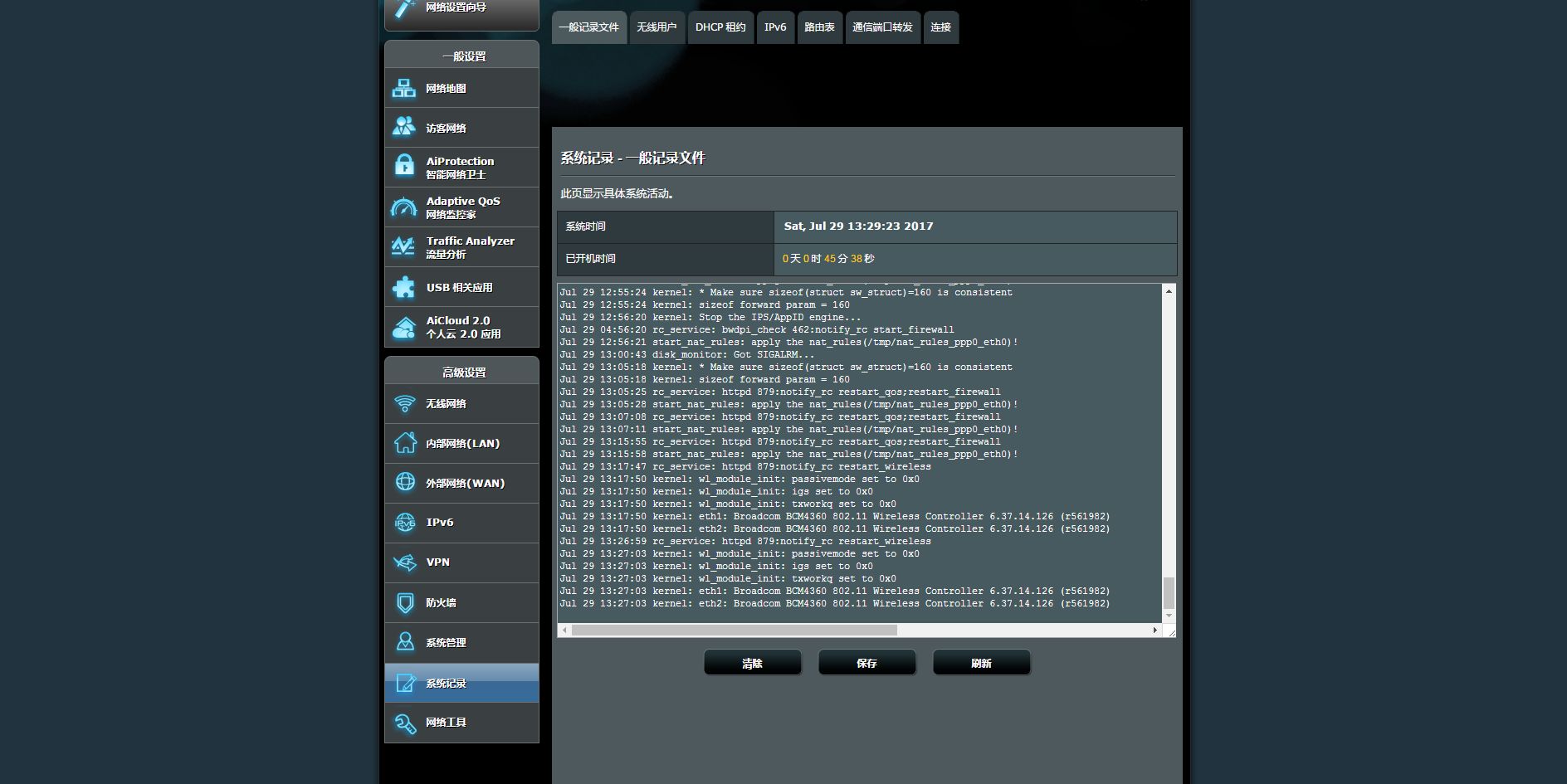Image resolution: width=1567 pixels, height=784 pixels.
Task: Open the AiCloud 2.0 cloud icon
Action: 404,327
